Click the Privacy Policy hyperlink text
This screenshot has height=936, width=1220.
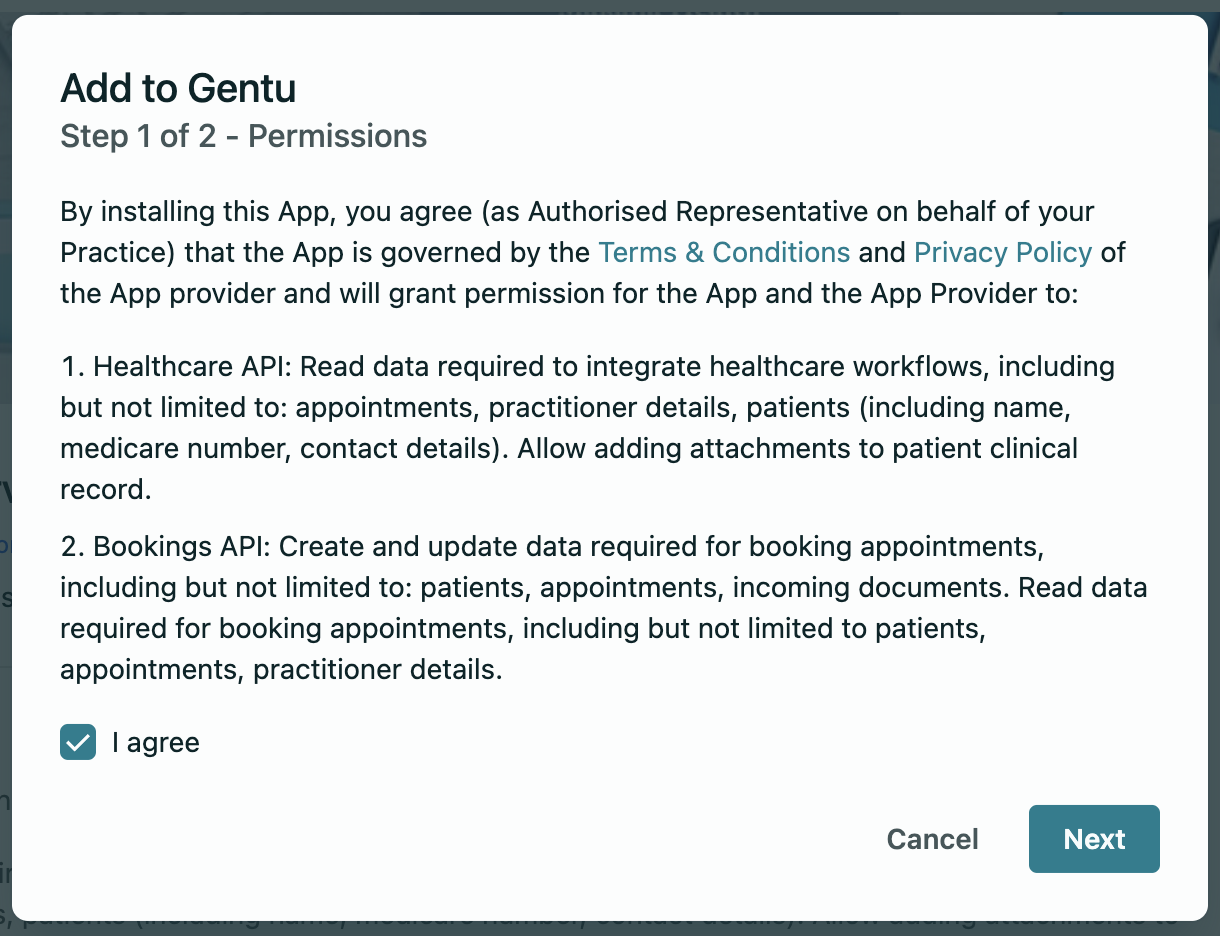click(1002, 252)
